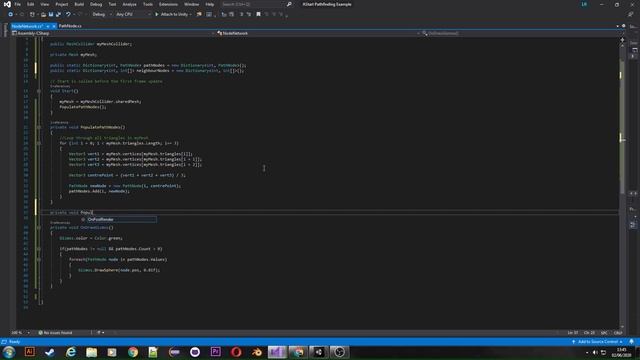The width and height of the screenshot is (640, 360).
Task: Select the NodeNetwork.cs tab
Action: click(x=27, y=26)
